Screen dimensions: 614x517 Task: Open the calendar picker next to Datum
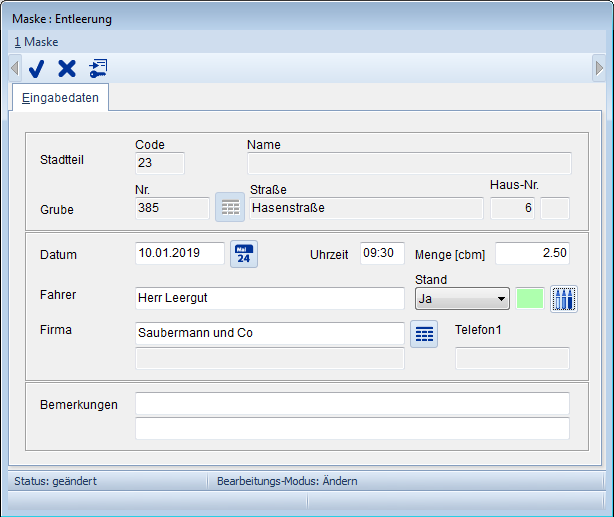pos(244,254)
